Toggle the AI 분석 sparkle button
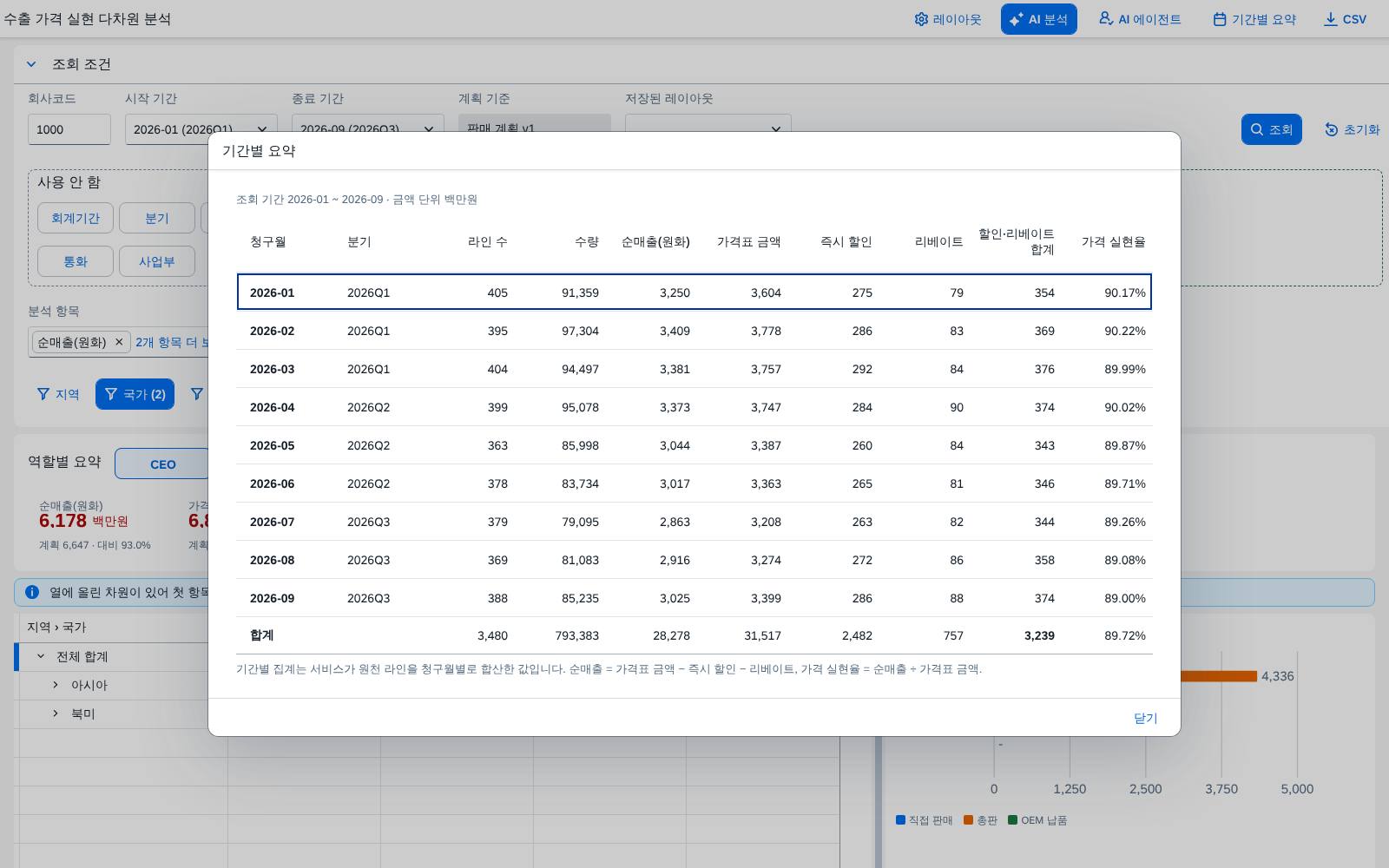The image size is (1389, 868). 1038,19
